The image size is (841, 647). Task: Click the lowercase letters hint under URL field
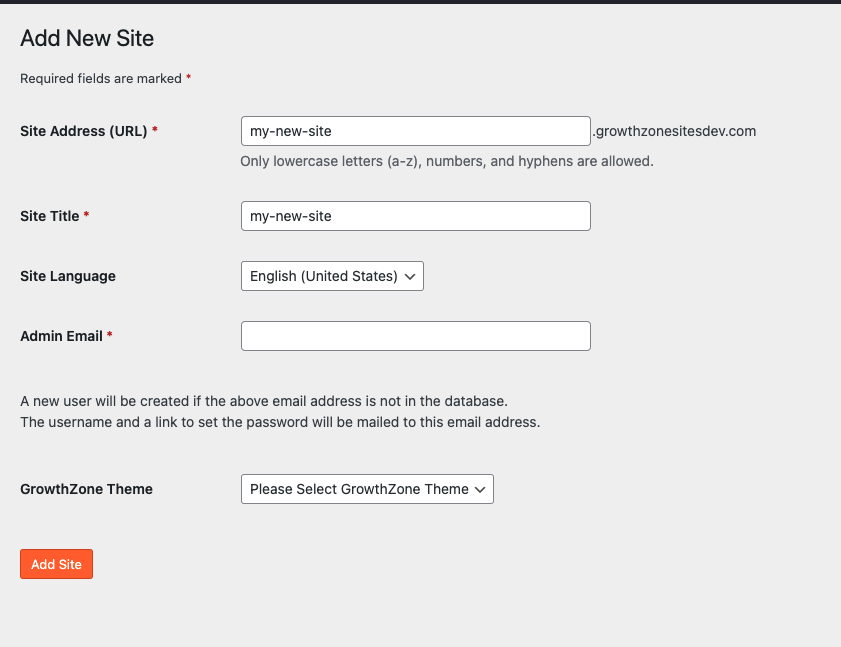(x=446, y=160)
